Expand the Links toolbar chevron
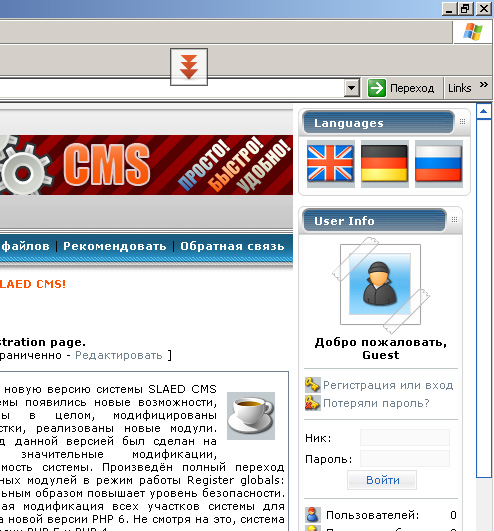This screenshot has height=531, width=494. [x=484, y=84]
